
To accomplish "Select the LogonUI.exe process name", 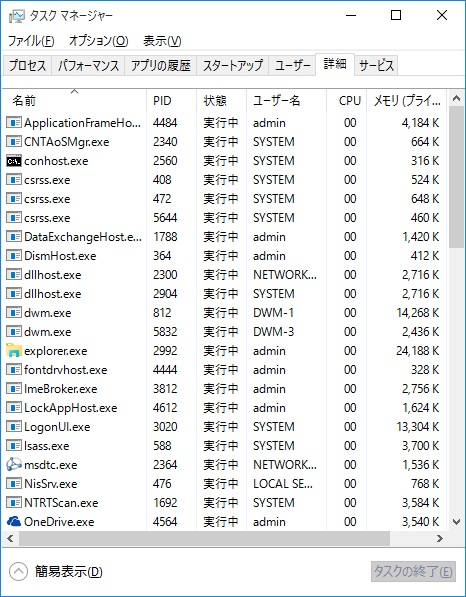I will point(57,427).
